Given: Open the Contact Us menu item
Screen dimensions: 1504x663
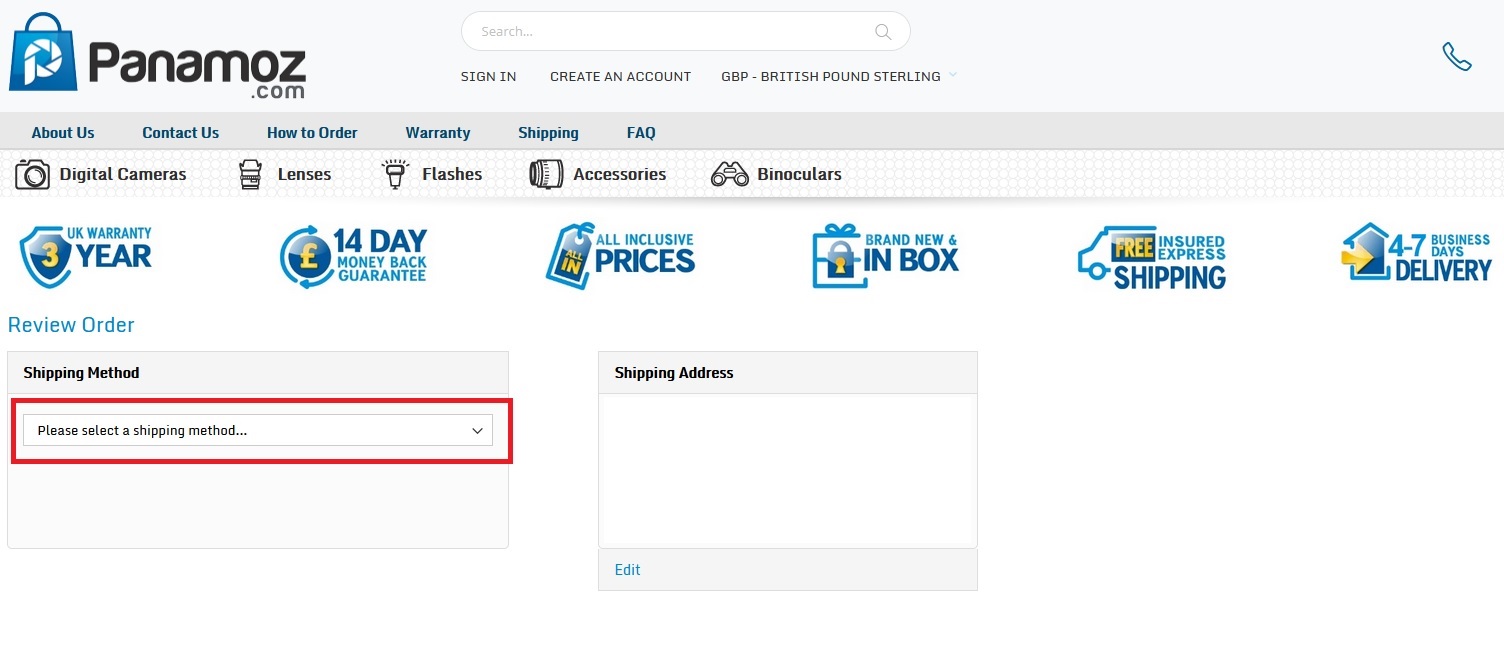Looking at the screenshot, I should [x=180, y=132].
